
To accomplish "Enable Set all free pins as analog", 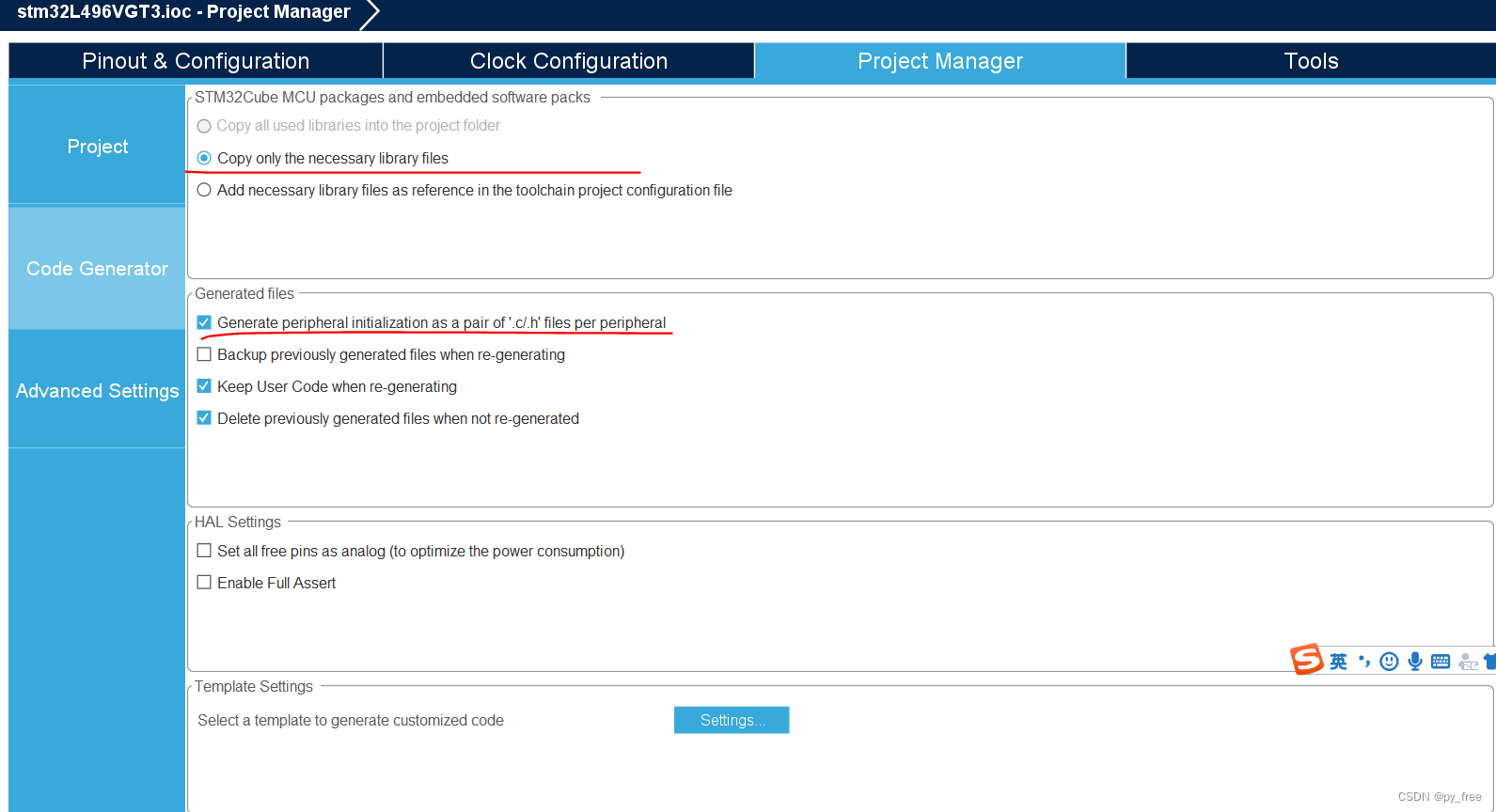I will tap(204, 551).
